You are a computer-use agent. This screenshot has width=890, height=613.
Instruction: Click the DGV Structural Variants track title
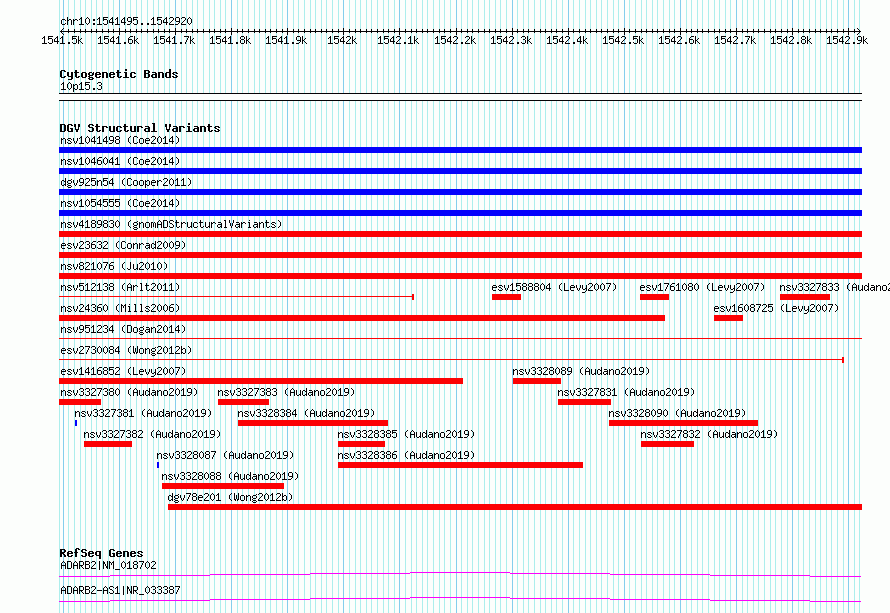click(x=140, y=128)
